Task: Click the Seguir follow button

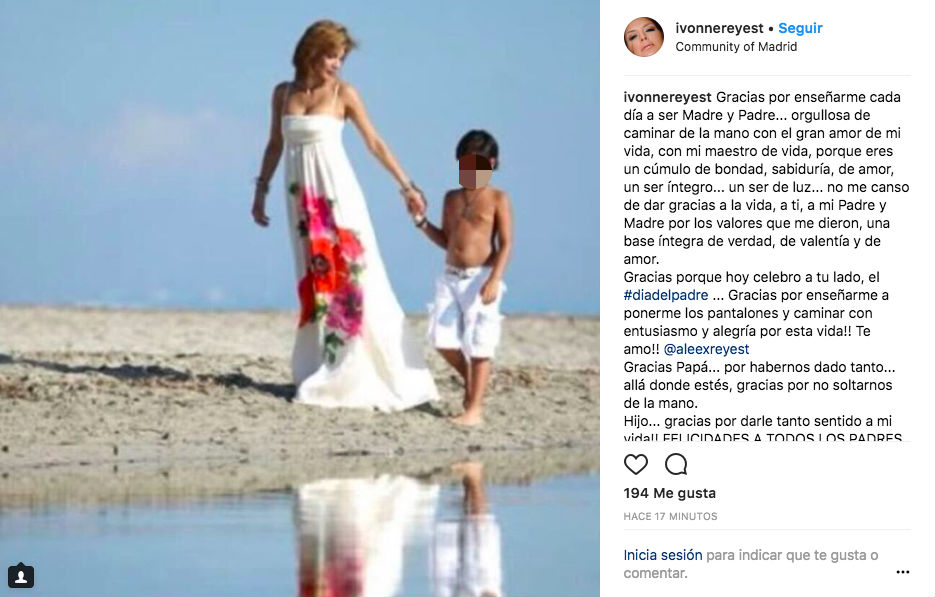Action: (800, 28)
